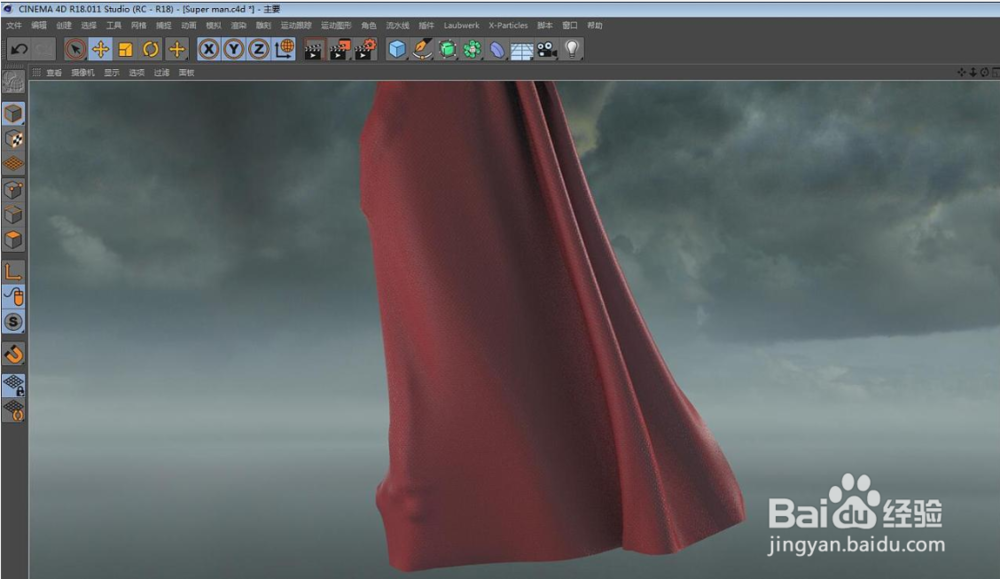Click the greyed Redo arrow icon

(43, 49)
